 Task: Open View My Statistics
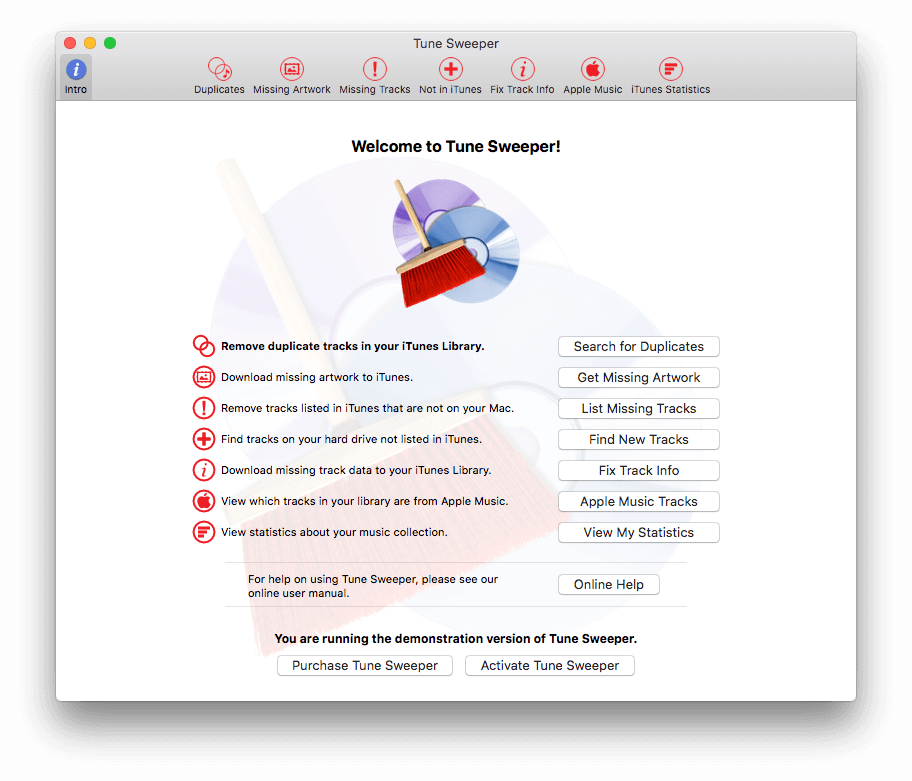point(639,533)
